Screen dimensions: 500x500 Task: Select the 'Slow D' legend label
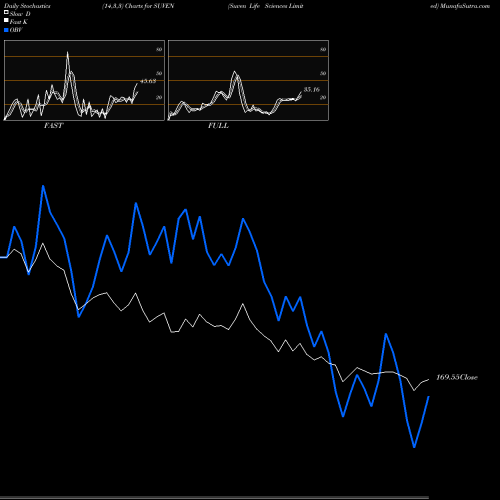tap(20, 14)
